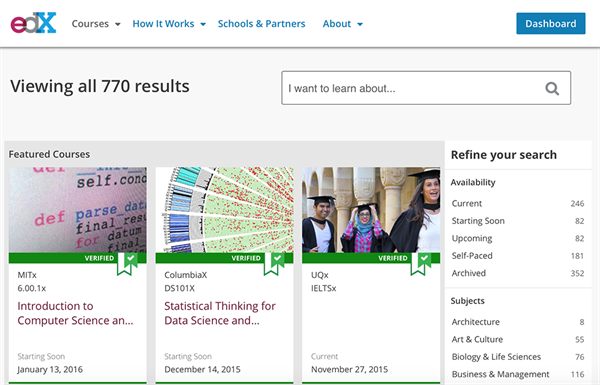Click the 181 count beside Self-Paced
The width and height of the screenshot is (600, 385).
pyautogui.click(x=577, y=256)
